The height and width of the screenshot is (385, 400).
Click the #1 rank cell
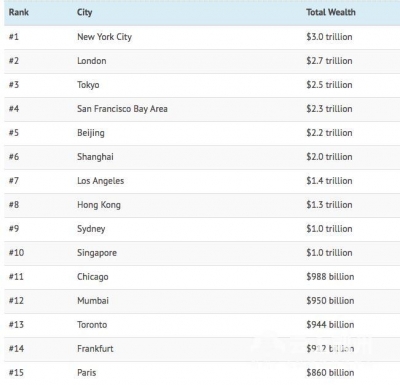coord(14,37)
